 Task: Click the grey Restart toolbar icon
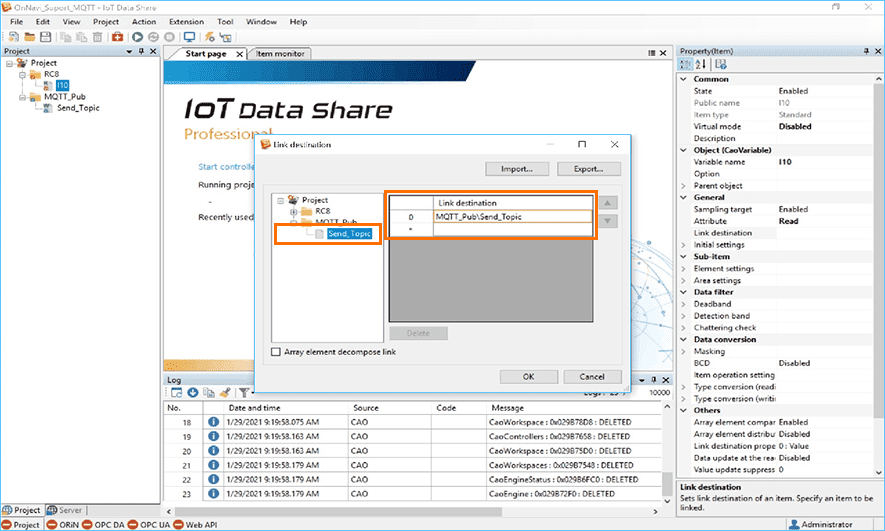coord(153,37)
